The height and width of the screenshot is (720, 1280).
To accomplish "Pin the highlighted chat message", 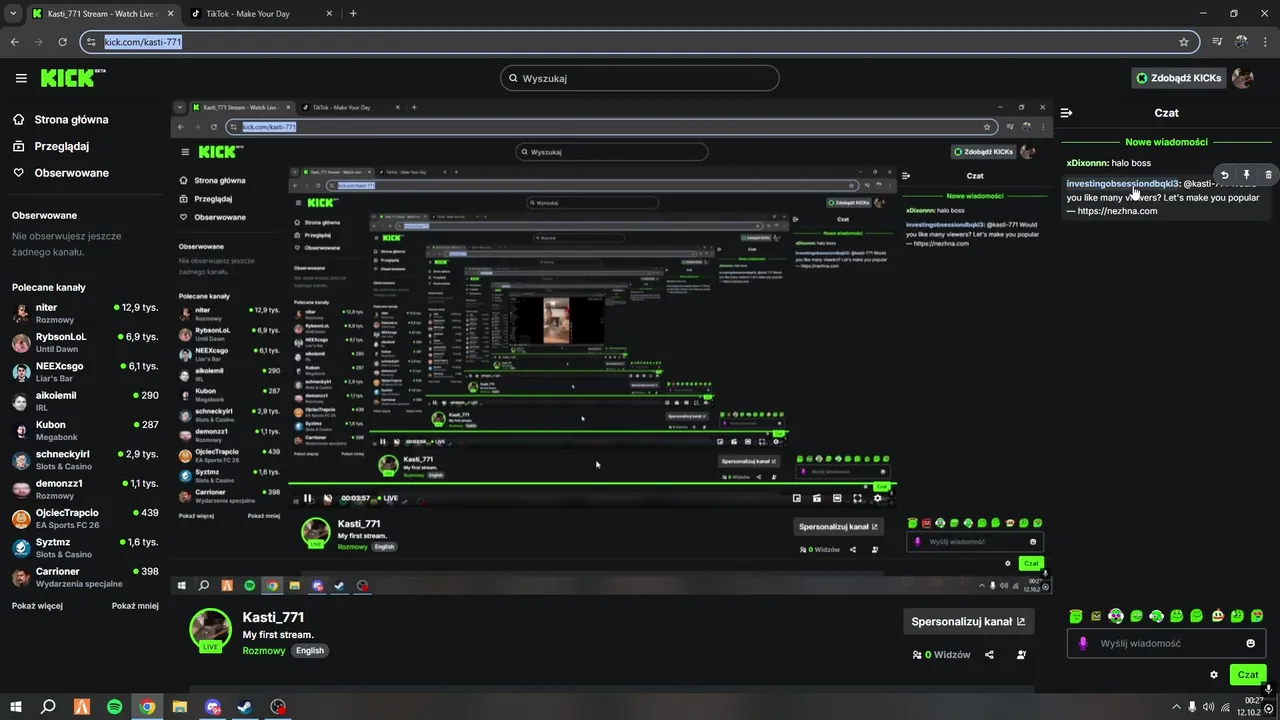I will coord(1247,175).
